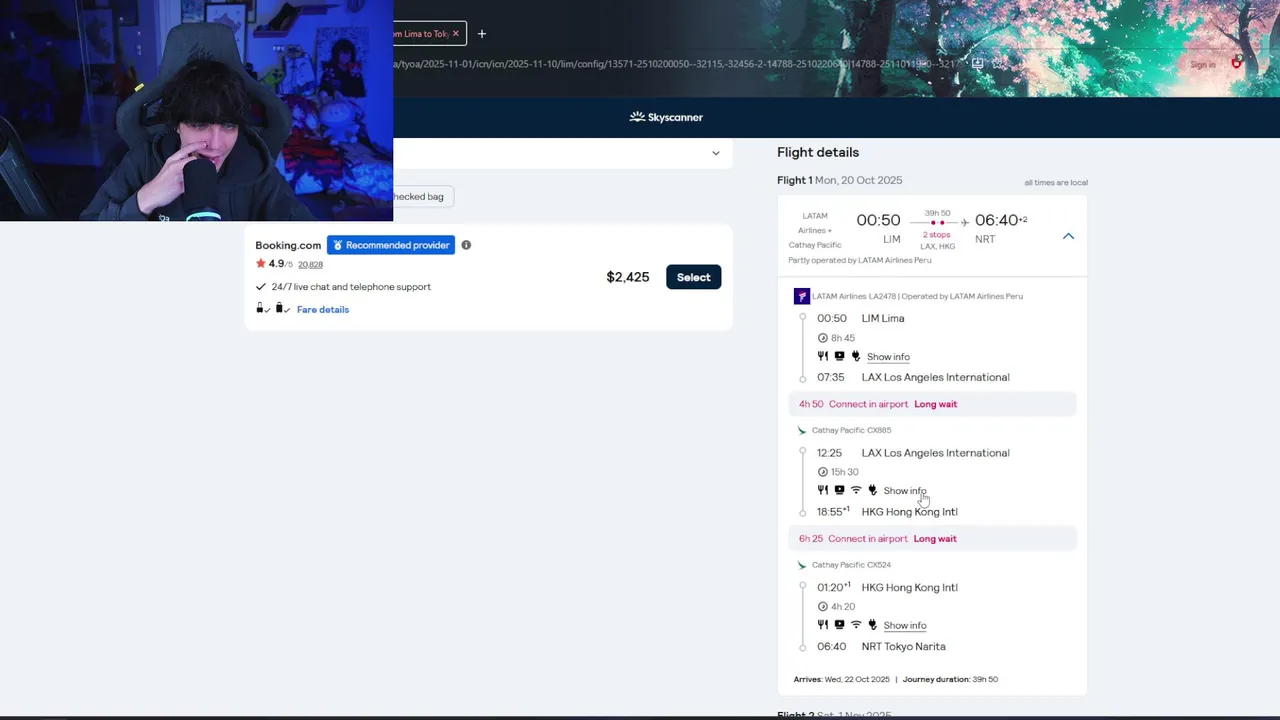
Task: Show info for the LIM to LAX leg
Action: 888,357
